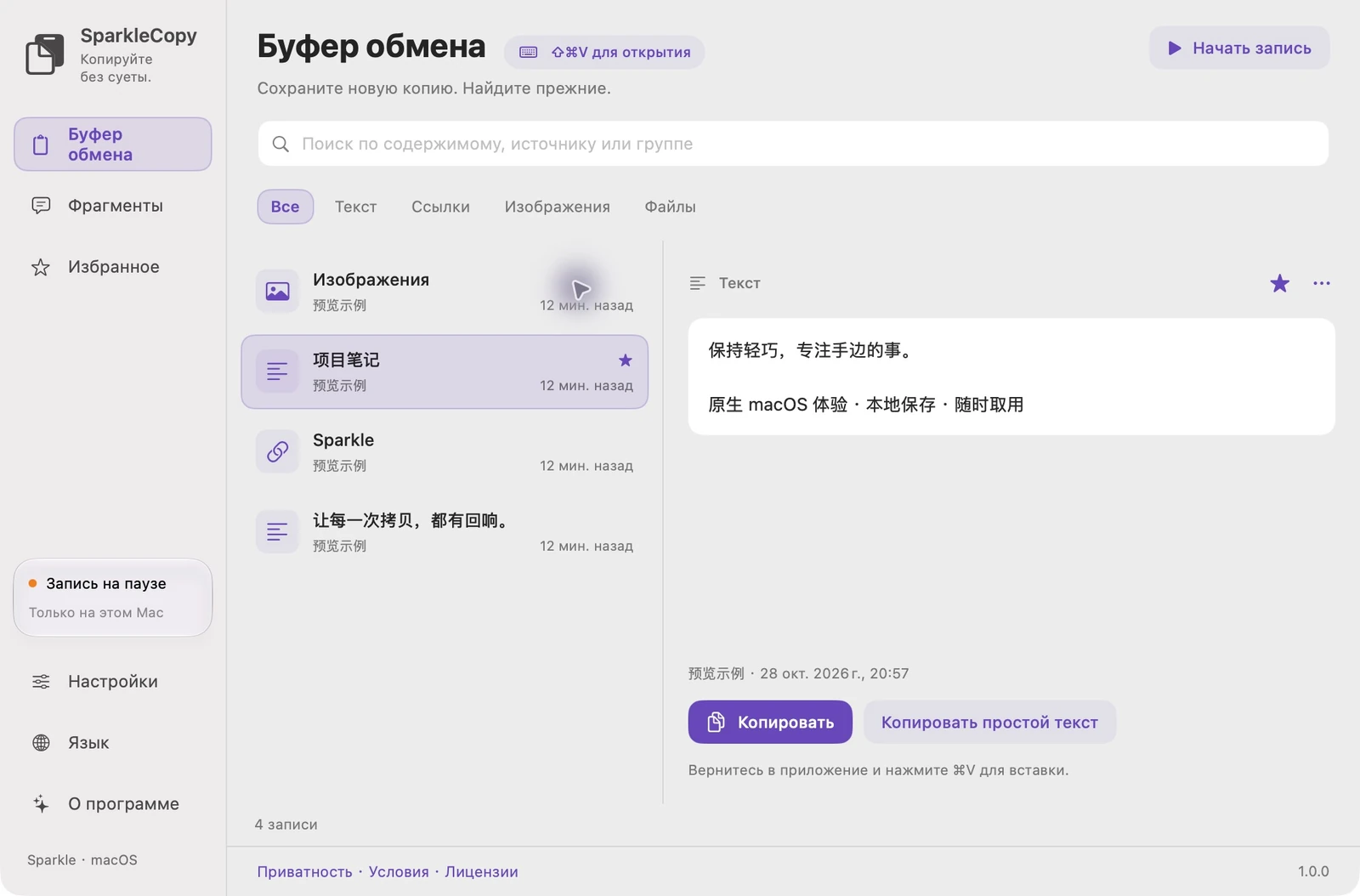1360x896 pixels.
Task: Click the play triangle in Начать запись
Action: point(1175,48)
